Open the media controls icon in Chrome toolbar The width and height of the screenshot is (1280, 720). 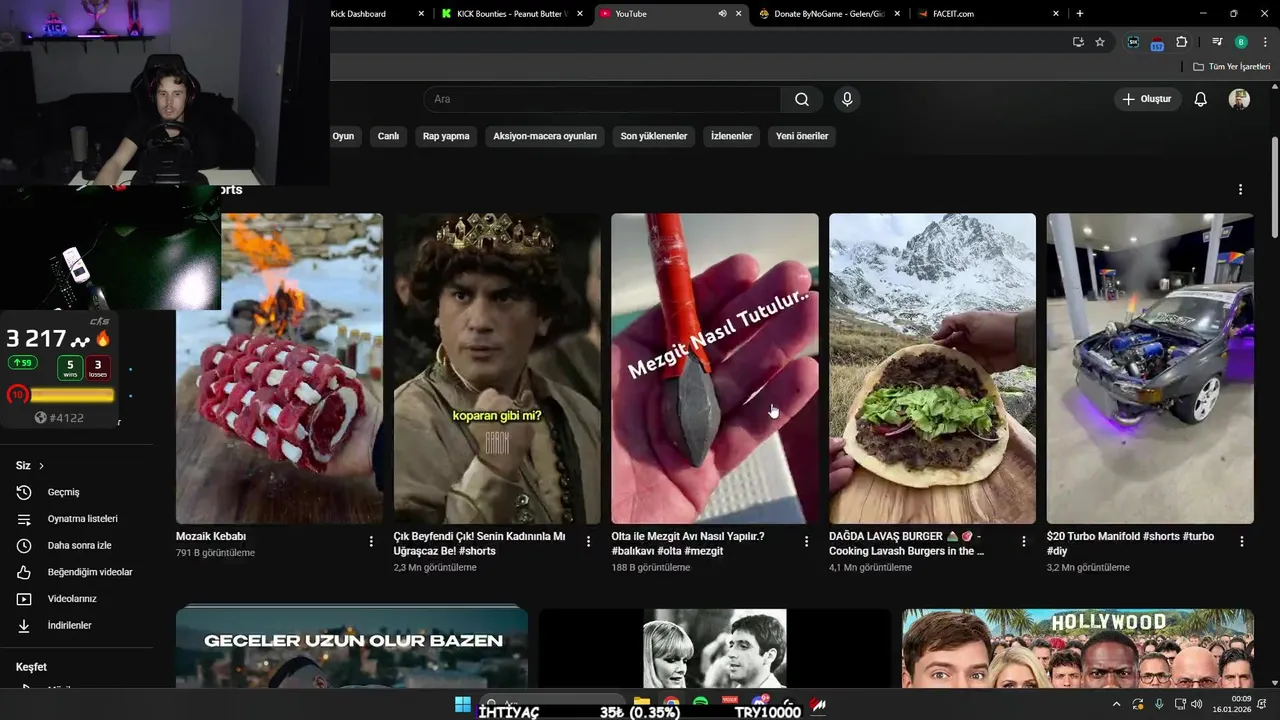tap(1217, 42)
